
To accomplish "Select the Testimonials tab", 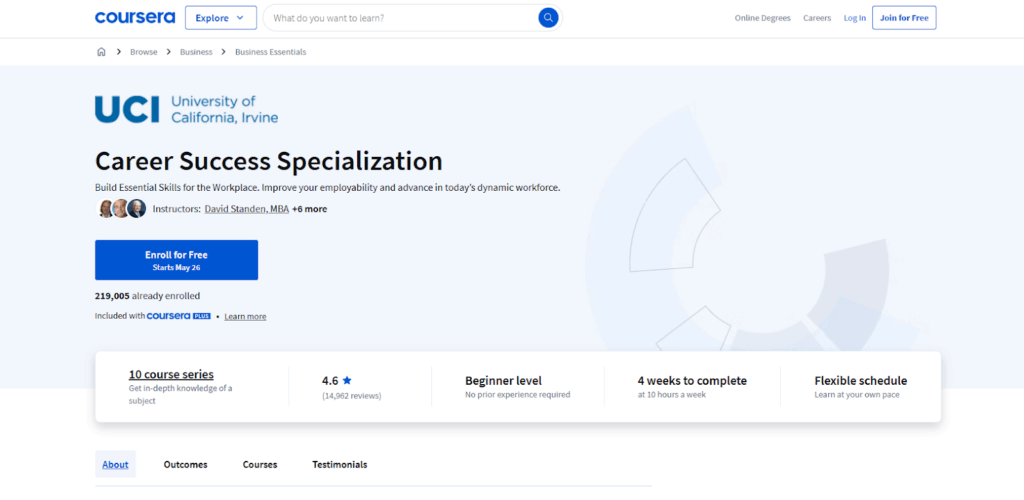I will pos(339,465).
